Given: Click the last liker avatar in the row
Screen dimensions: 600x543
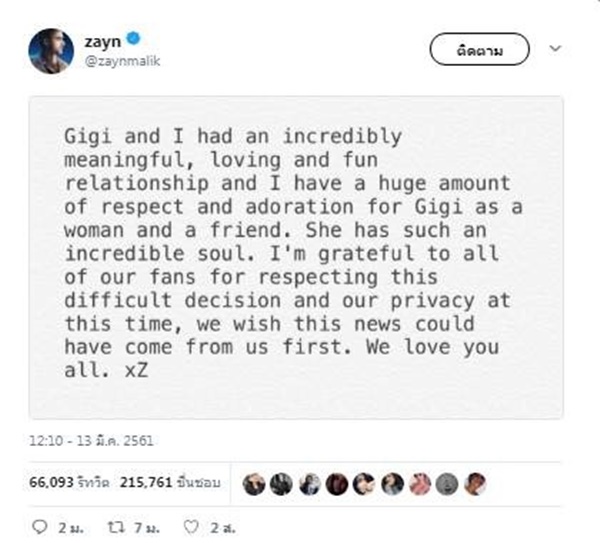Looking at the screenshot, I should 476,482.
